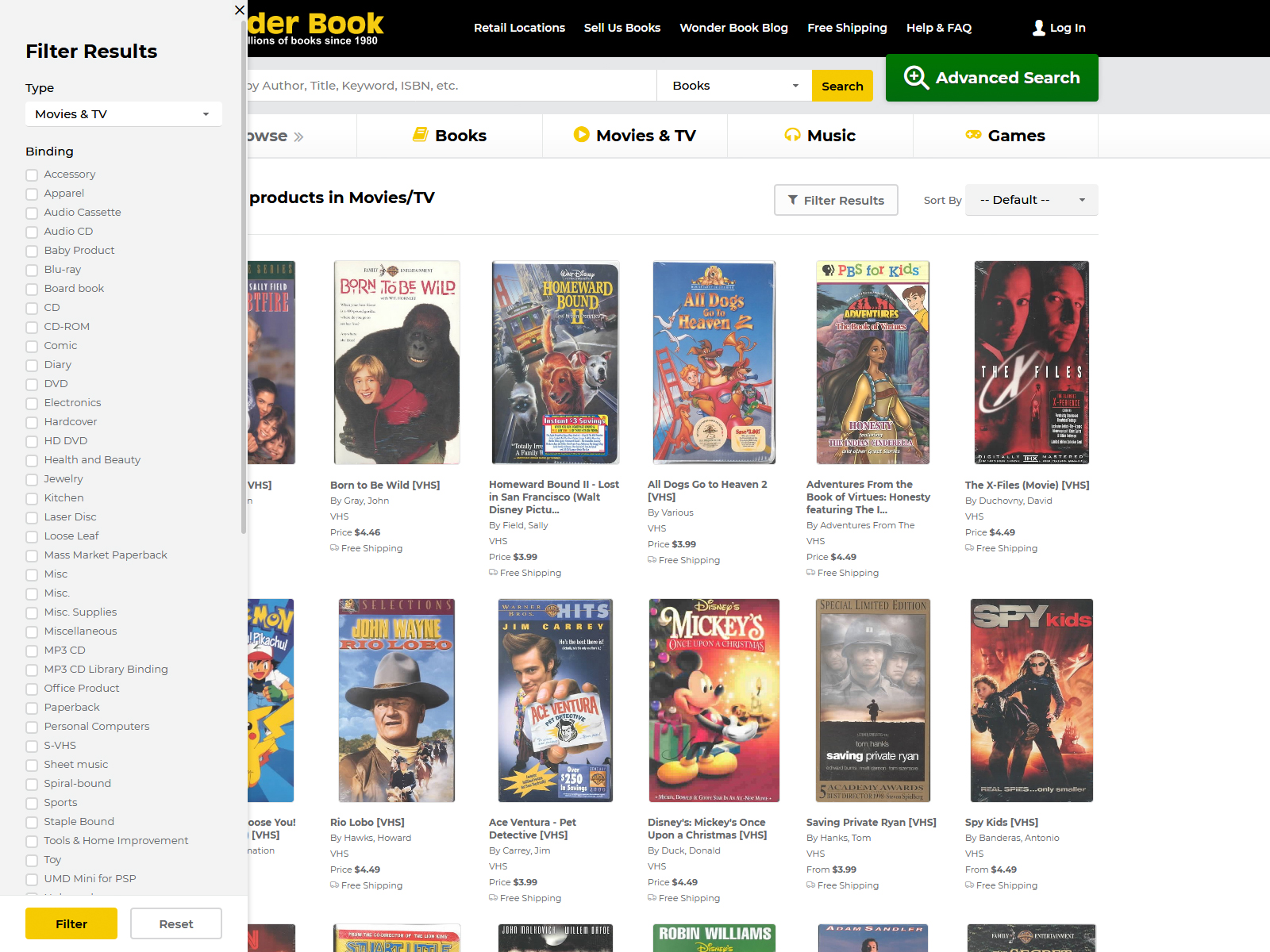Open the Saving Private Ryan [VHS] title link

click(x=872, y=822)
